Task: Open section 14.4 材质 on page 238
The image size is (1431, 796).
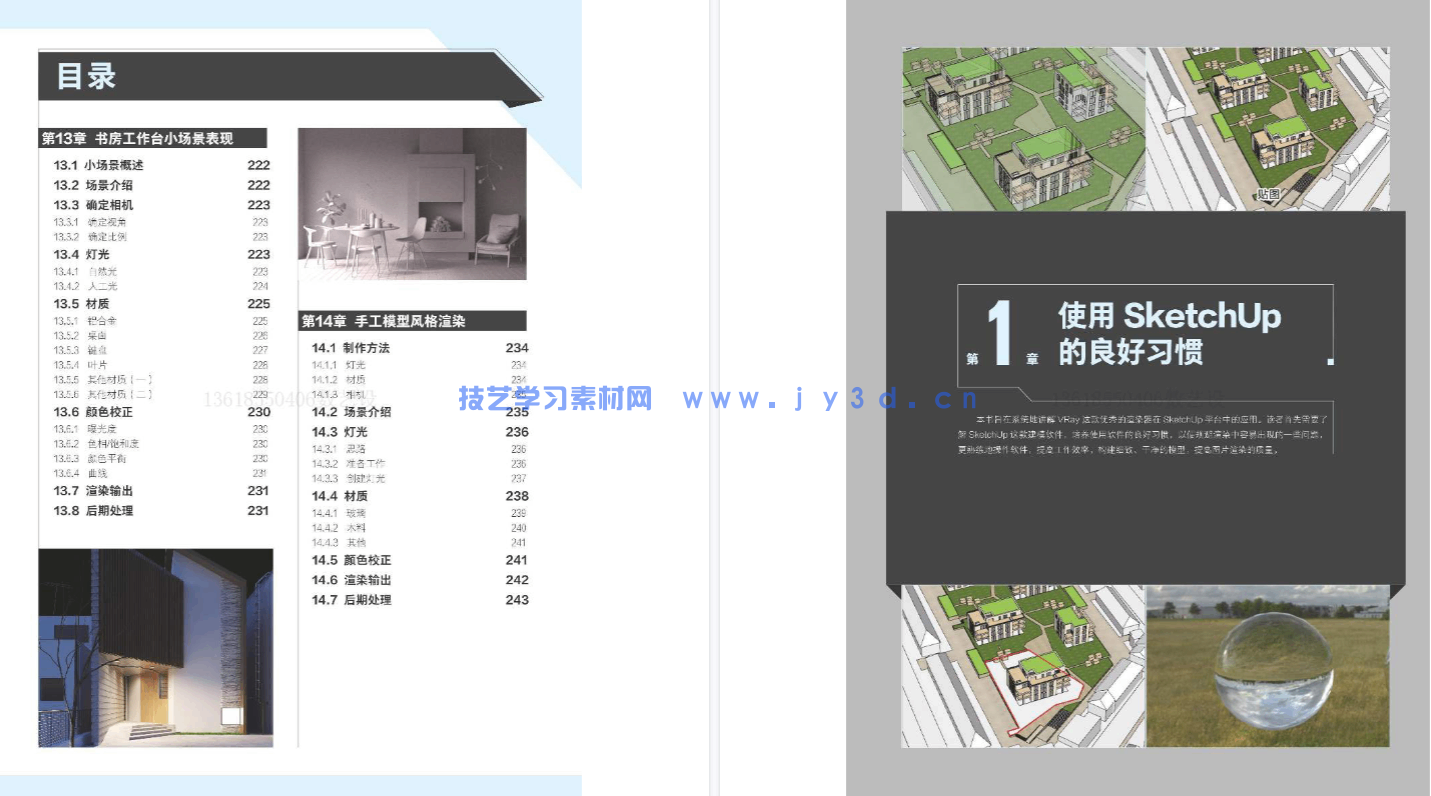Action: (342, 495)
